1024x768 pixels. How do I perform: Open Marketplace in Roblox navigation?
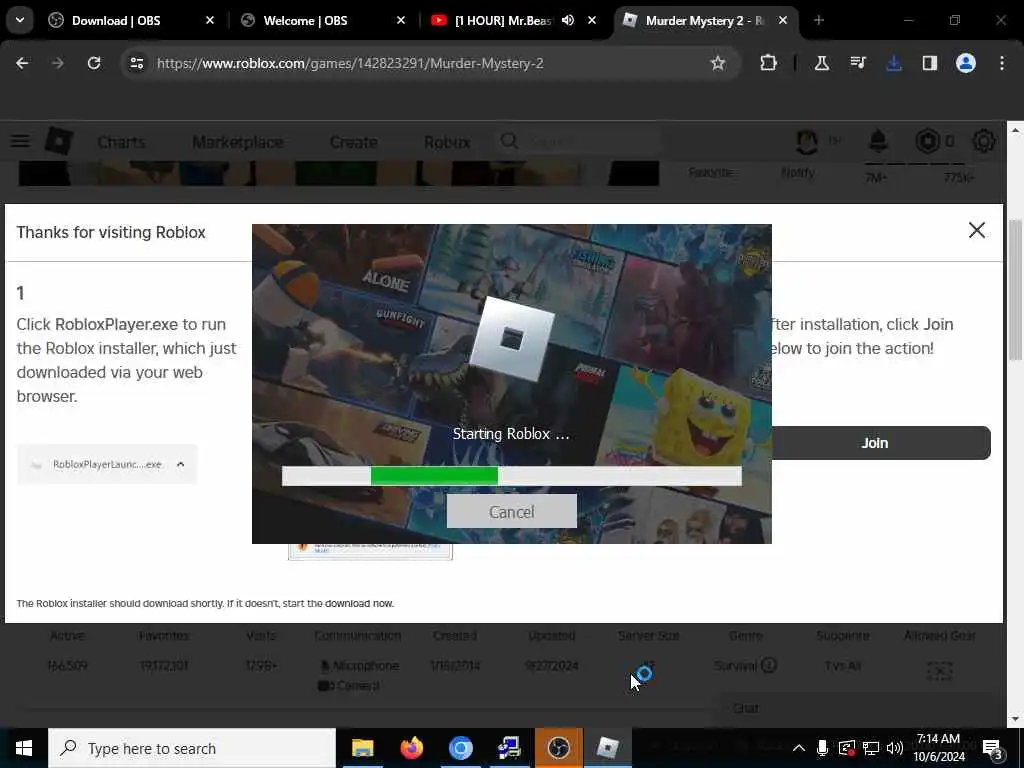pyautogui.click(x=238, y=142)
